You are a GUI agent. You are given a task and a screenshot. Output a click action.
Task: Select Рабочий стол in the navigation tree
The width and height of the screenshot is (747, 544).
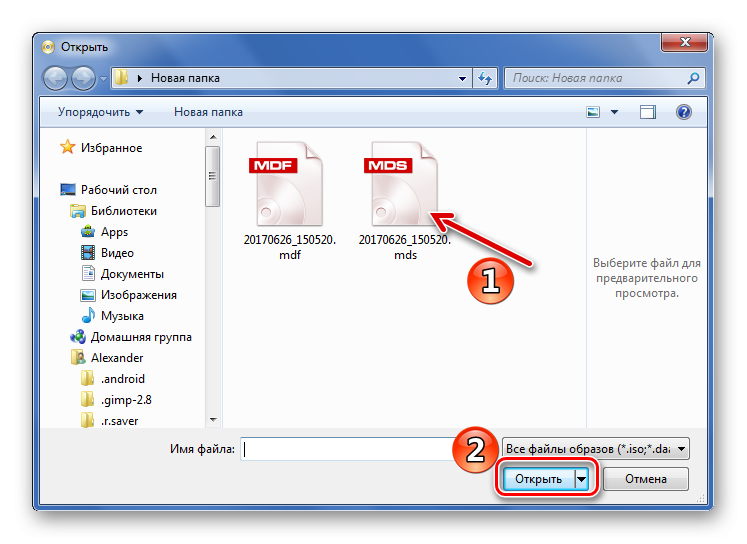pyautogui.click(x=118, y=190)
